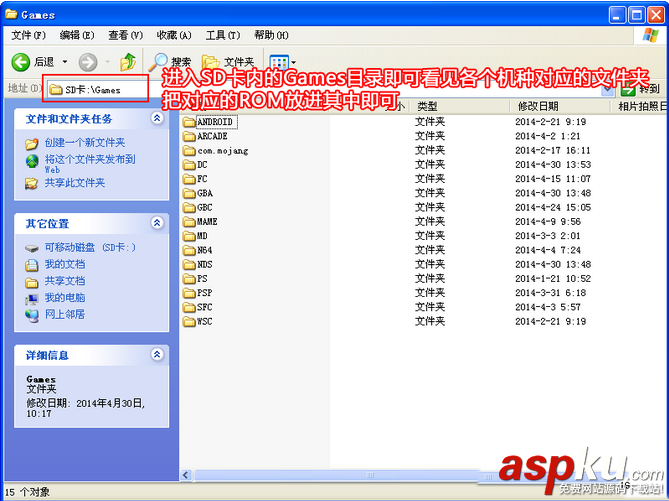Select the MAME folder icon

[x=189, y=222]
